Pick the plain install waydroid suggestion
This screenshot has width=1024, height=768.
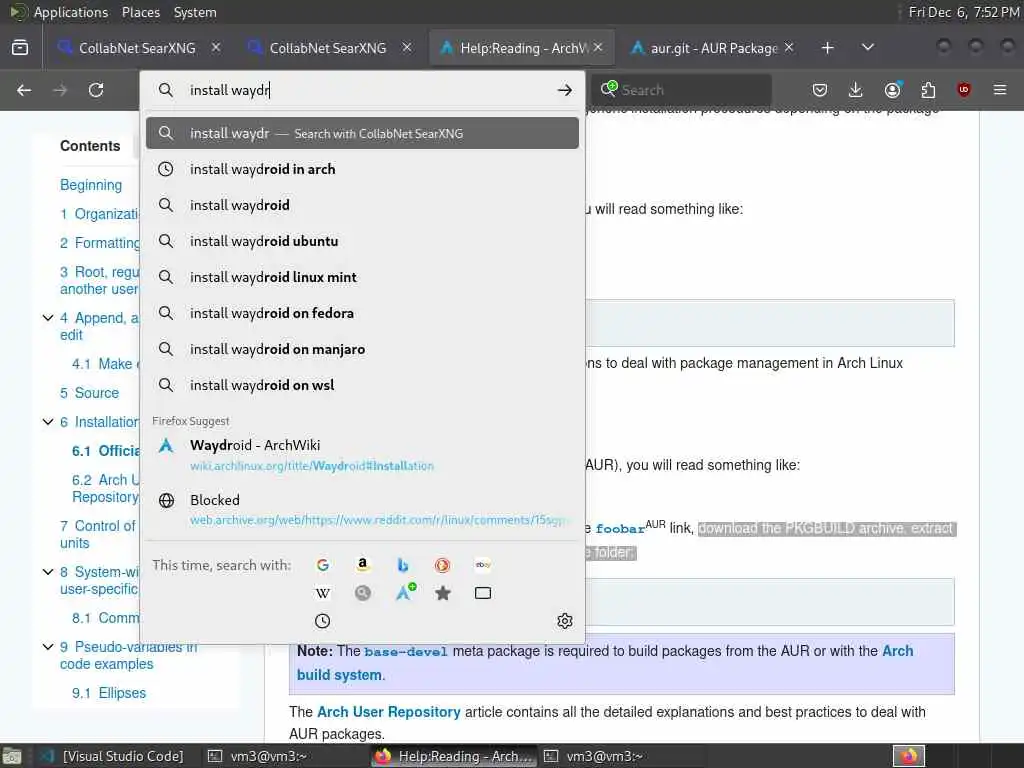362,205
